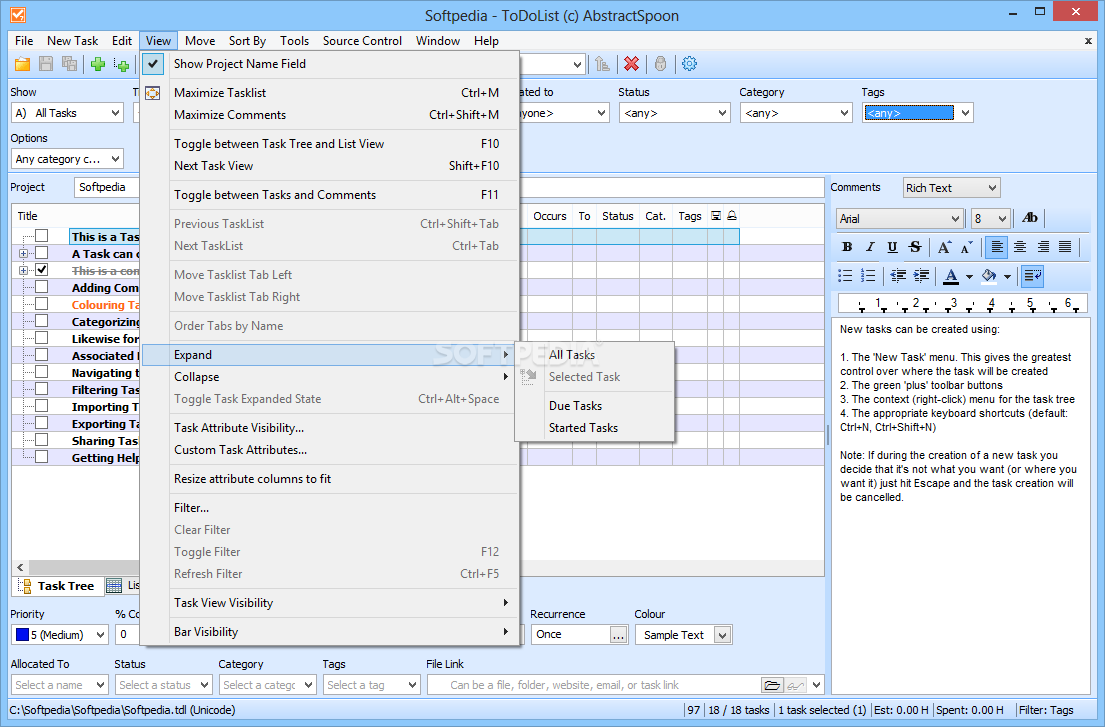Image resolution: width=1105 pixels, height=727 pixels.
Task: Expand the completed strikethrough task node
Action: point(23,271)
